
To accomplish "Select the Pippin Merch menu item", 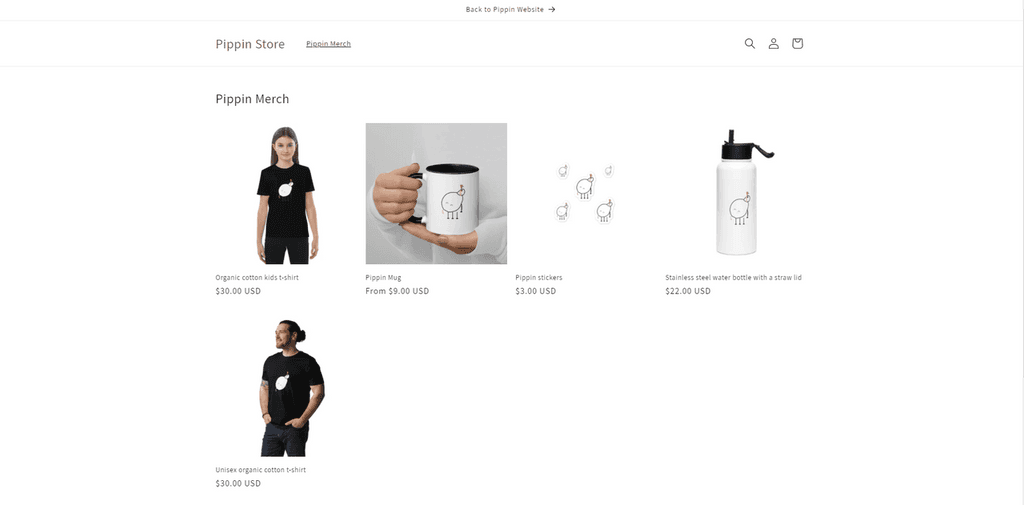I will point(328,44).
